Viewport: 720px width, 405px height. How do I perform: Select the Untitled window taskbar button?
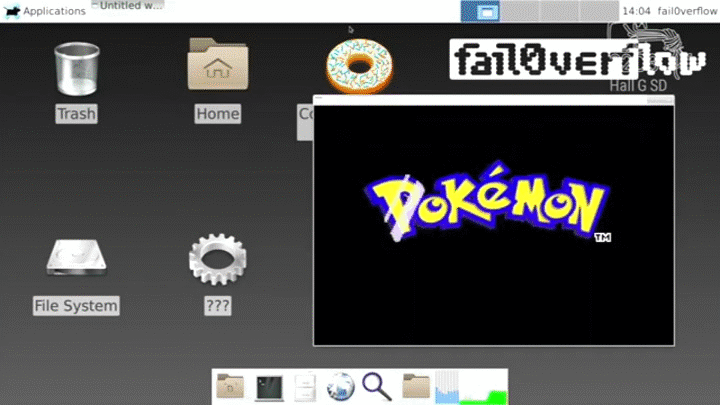[x=127, y=6]
